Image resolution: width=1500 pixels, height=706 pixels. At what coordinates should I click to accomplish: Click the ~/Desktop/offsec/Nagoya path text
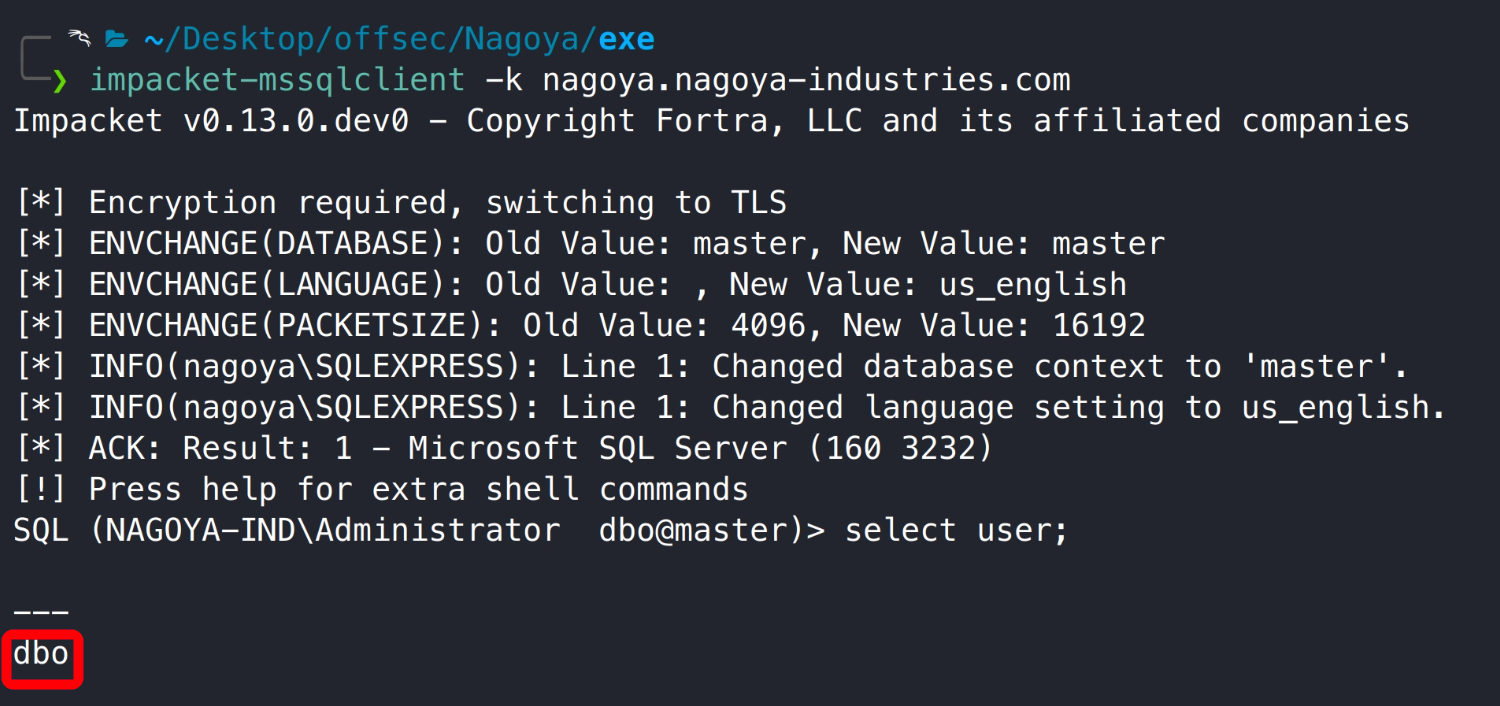pyautogui.click(x=370, y=40)
